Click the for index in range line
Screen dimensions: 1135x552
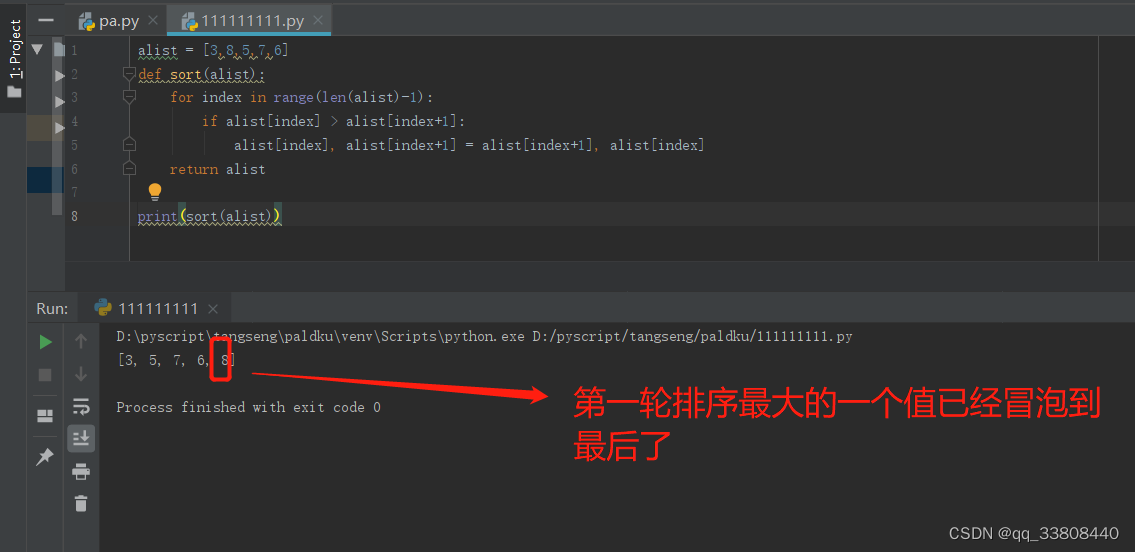click(x=301, y=98)
